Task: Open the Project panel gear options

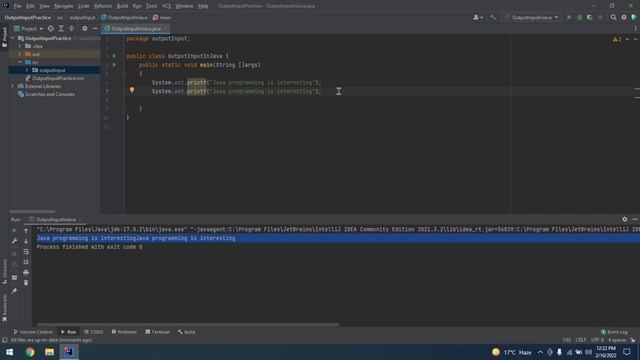Action: (84, 29)
